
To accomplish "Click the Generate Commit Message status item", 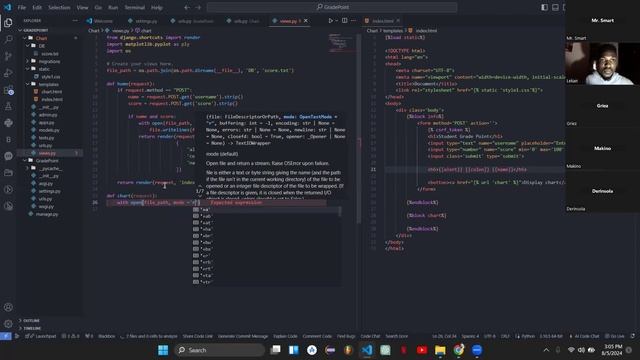I will point(243,336).
